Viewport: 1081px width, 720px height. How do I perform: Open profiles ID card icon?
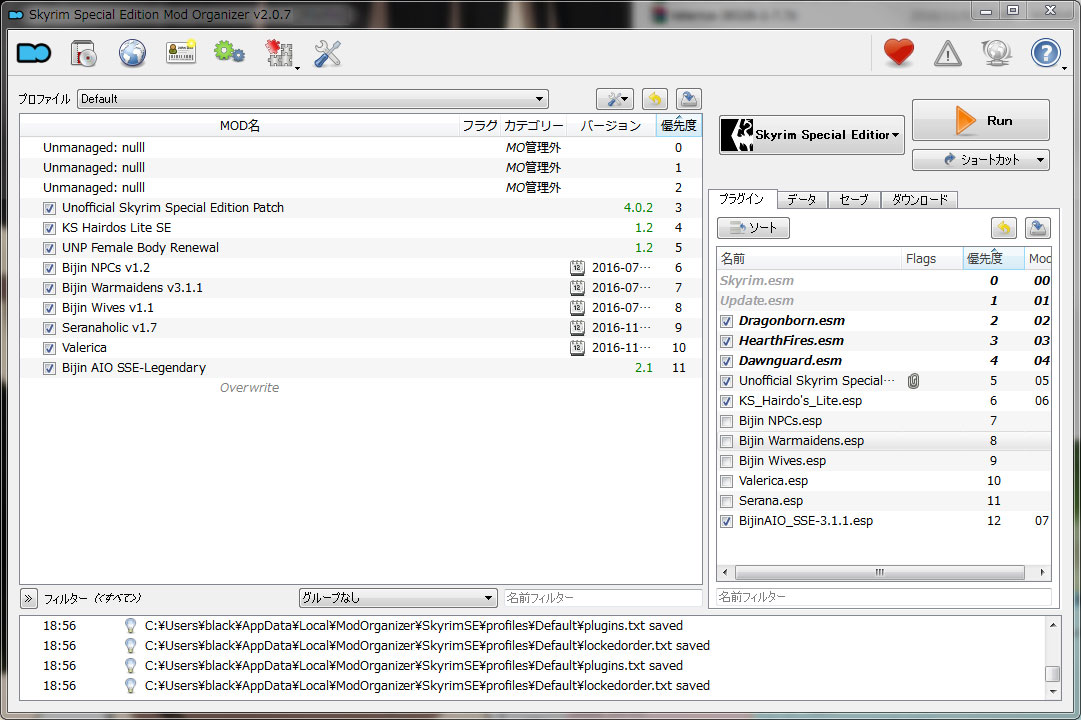(x=181, y=52)
